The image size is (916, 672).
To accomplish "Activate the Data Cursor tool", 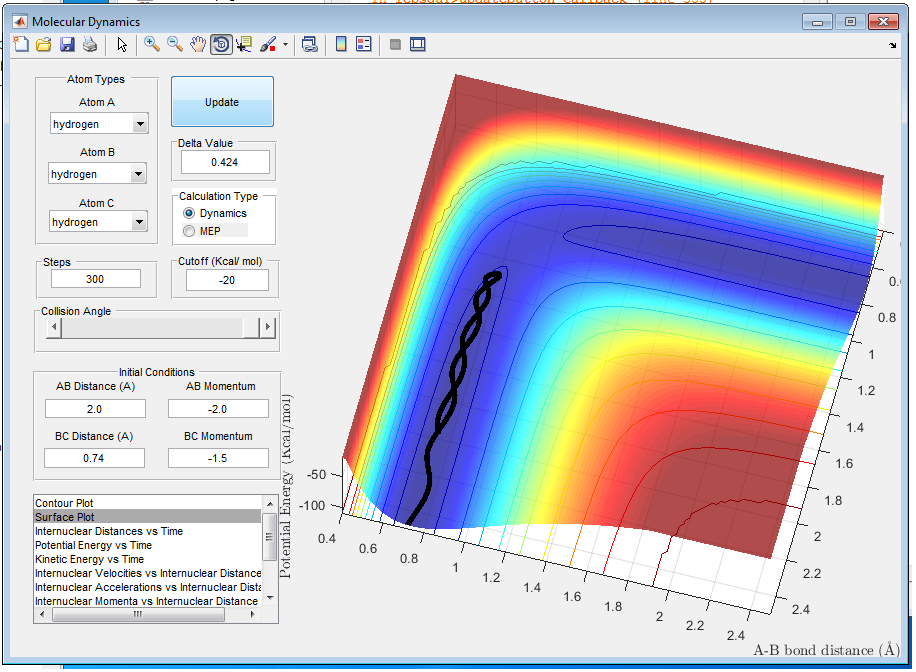I will click(x=245, y=44).
